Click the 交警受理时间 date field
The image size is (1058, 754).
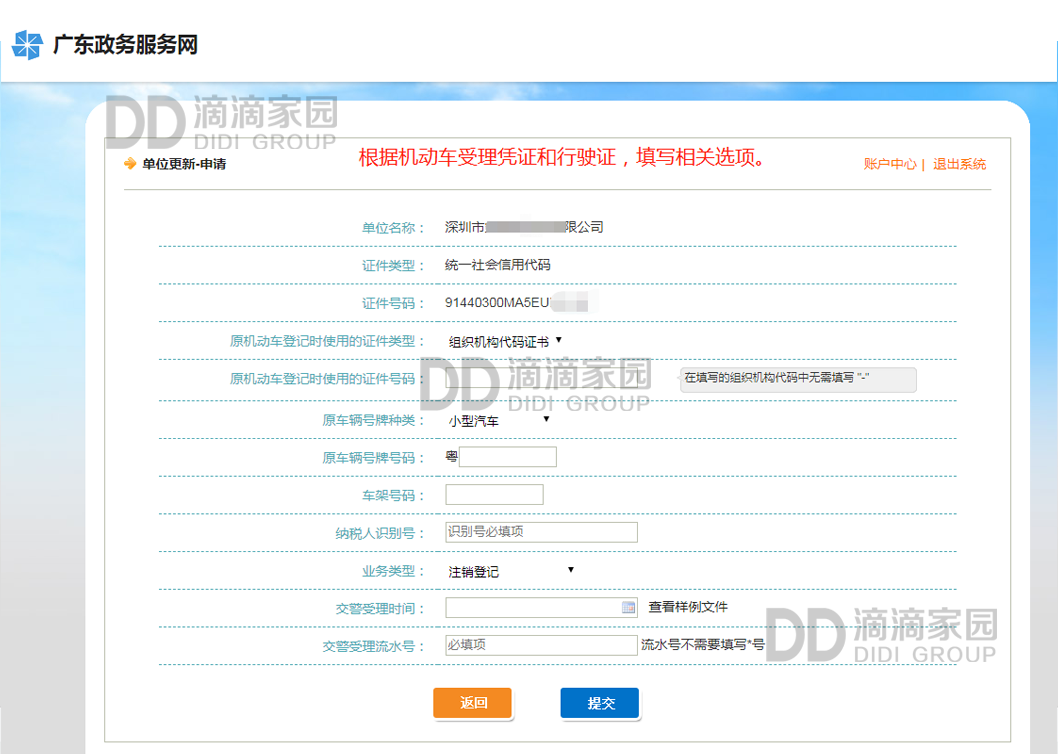click(541, 608)
